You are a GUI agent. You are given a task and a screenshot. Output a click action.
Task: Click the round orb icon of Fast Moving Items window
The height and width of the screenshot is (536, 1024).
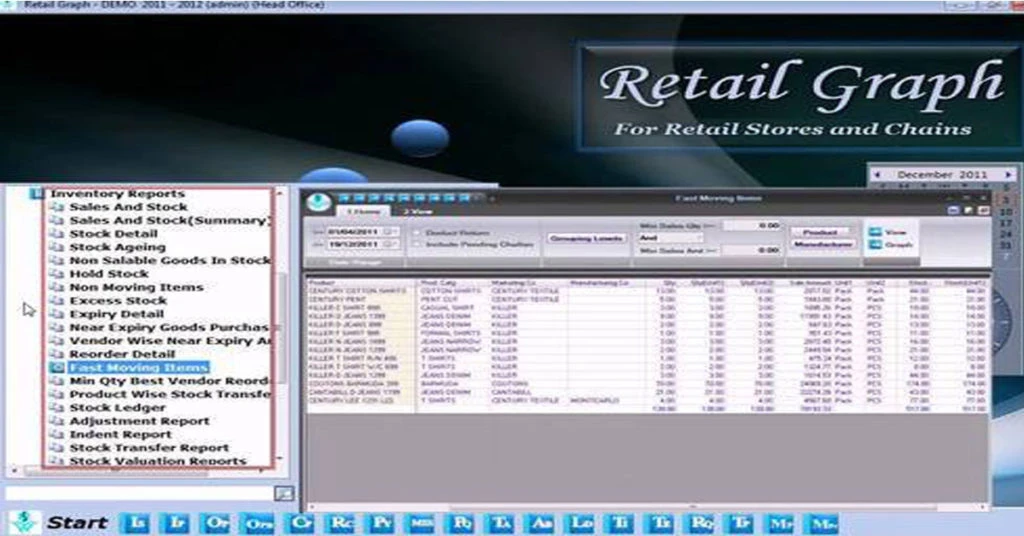tap(319, 203)
